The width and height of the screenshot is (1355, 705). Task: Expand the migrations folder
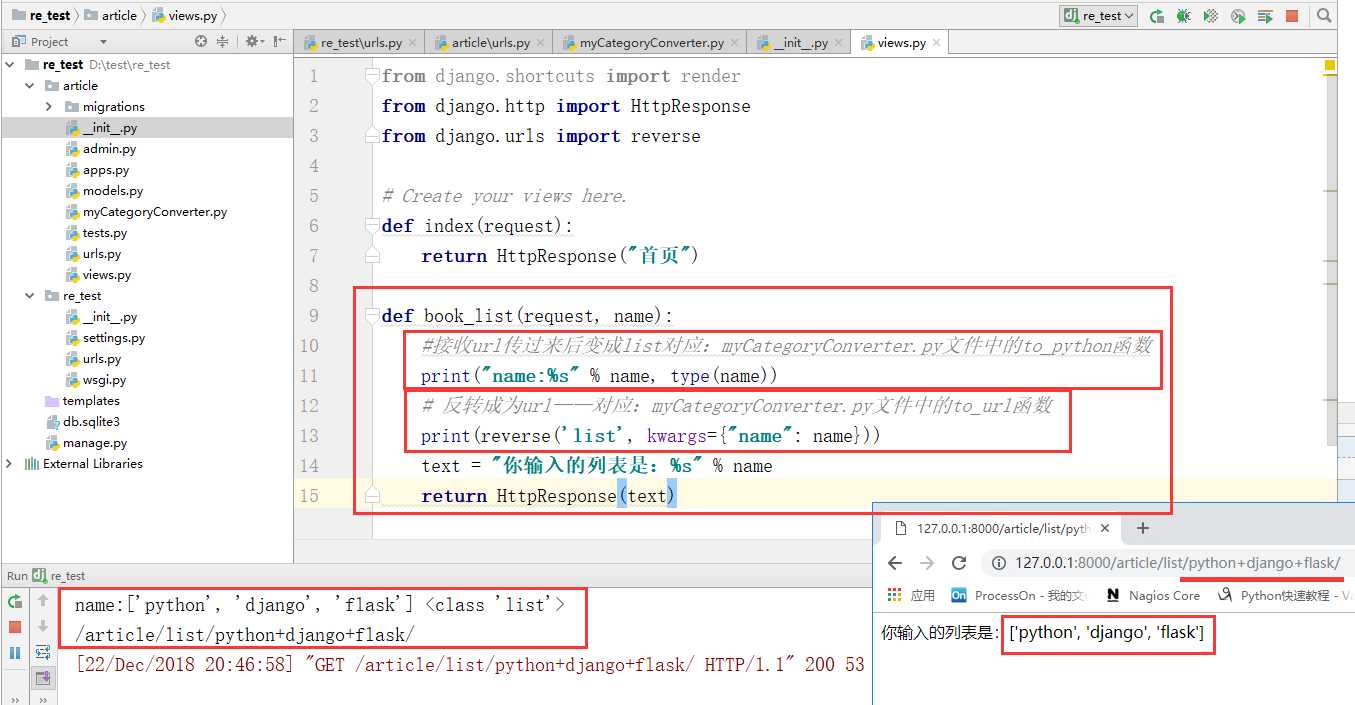point(48,106)
